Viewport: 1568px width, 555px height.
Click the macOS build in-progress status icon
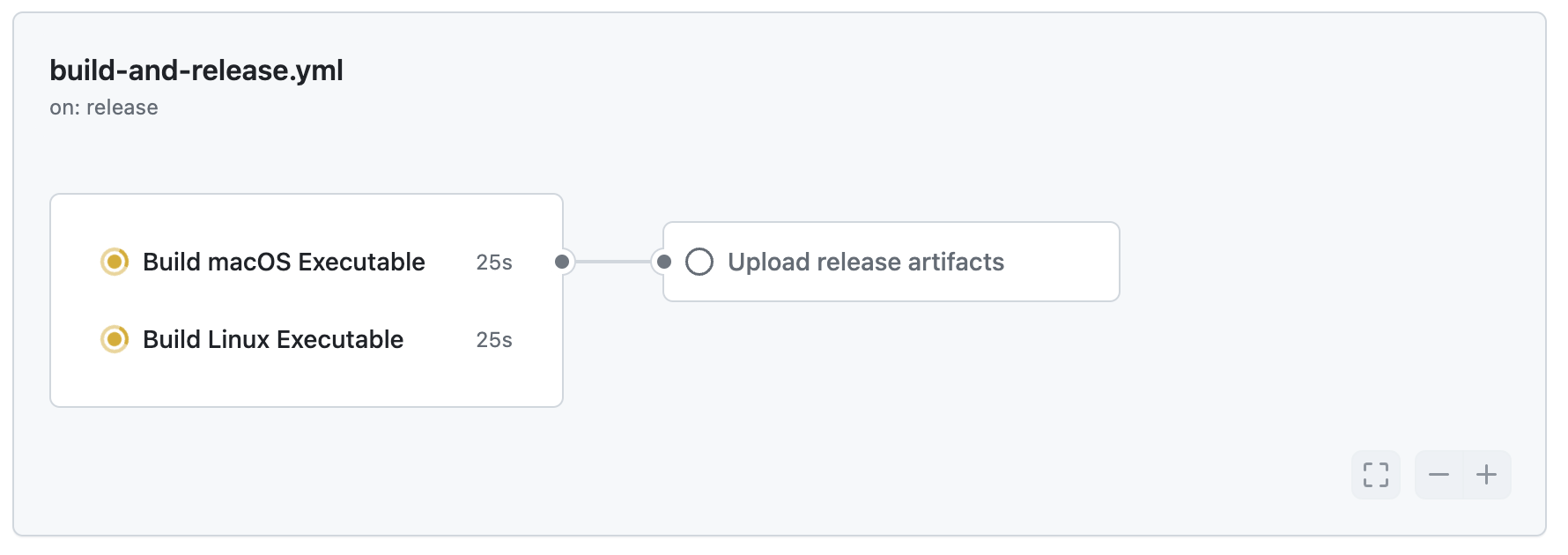(115, 262)
